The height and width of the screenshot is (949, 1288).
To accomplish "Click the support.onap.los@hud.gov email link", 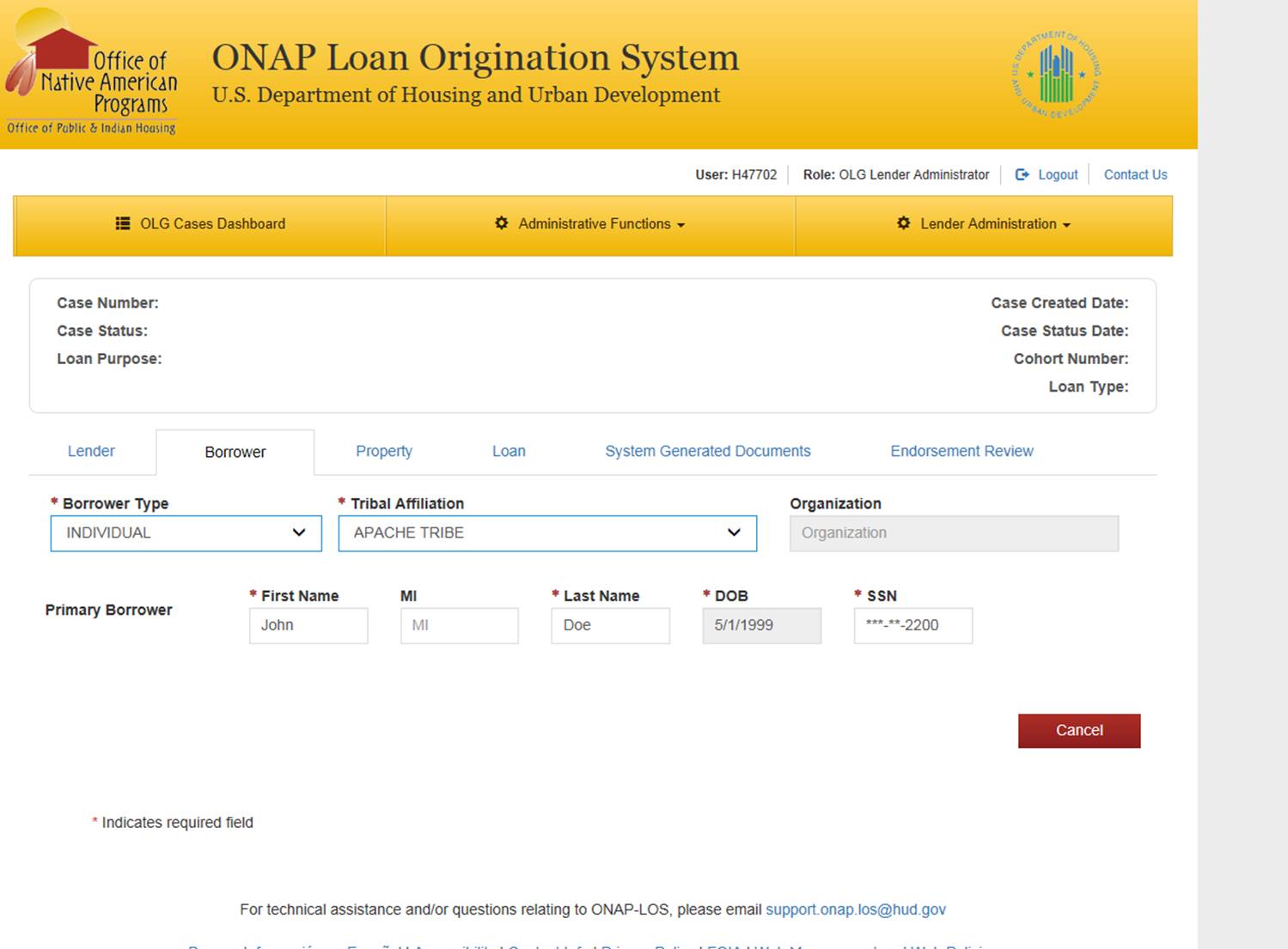I will tap(856, 909).
